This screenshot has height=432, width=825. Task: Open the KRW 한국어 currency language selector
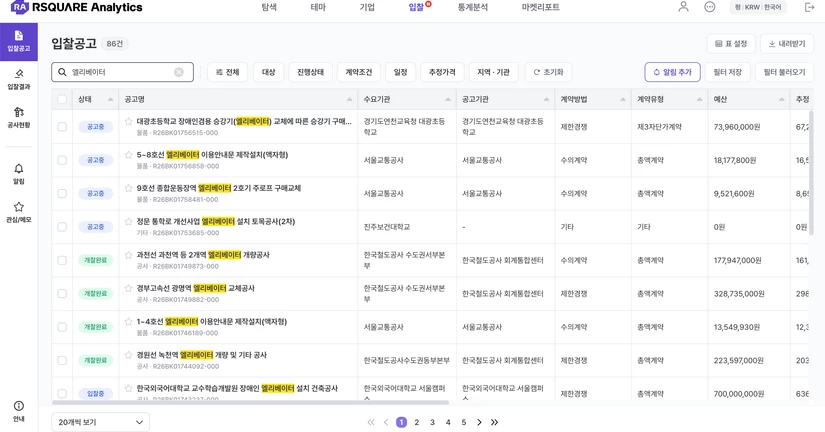point(758,7)
